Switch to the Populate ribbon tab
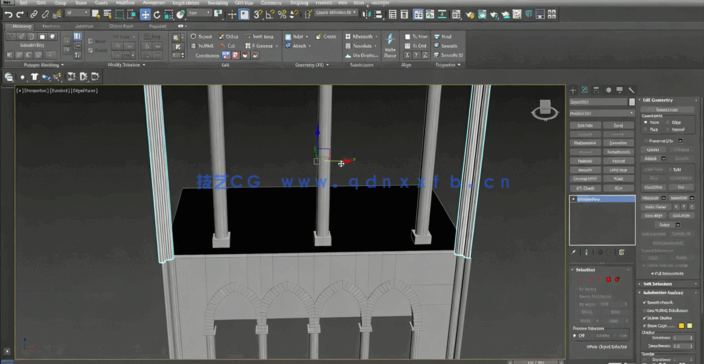704x364 pixels. click(158, 26)
